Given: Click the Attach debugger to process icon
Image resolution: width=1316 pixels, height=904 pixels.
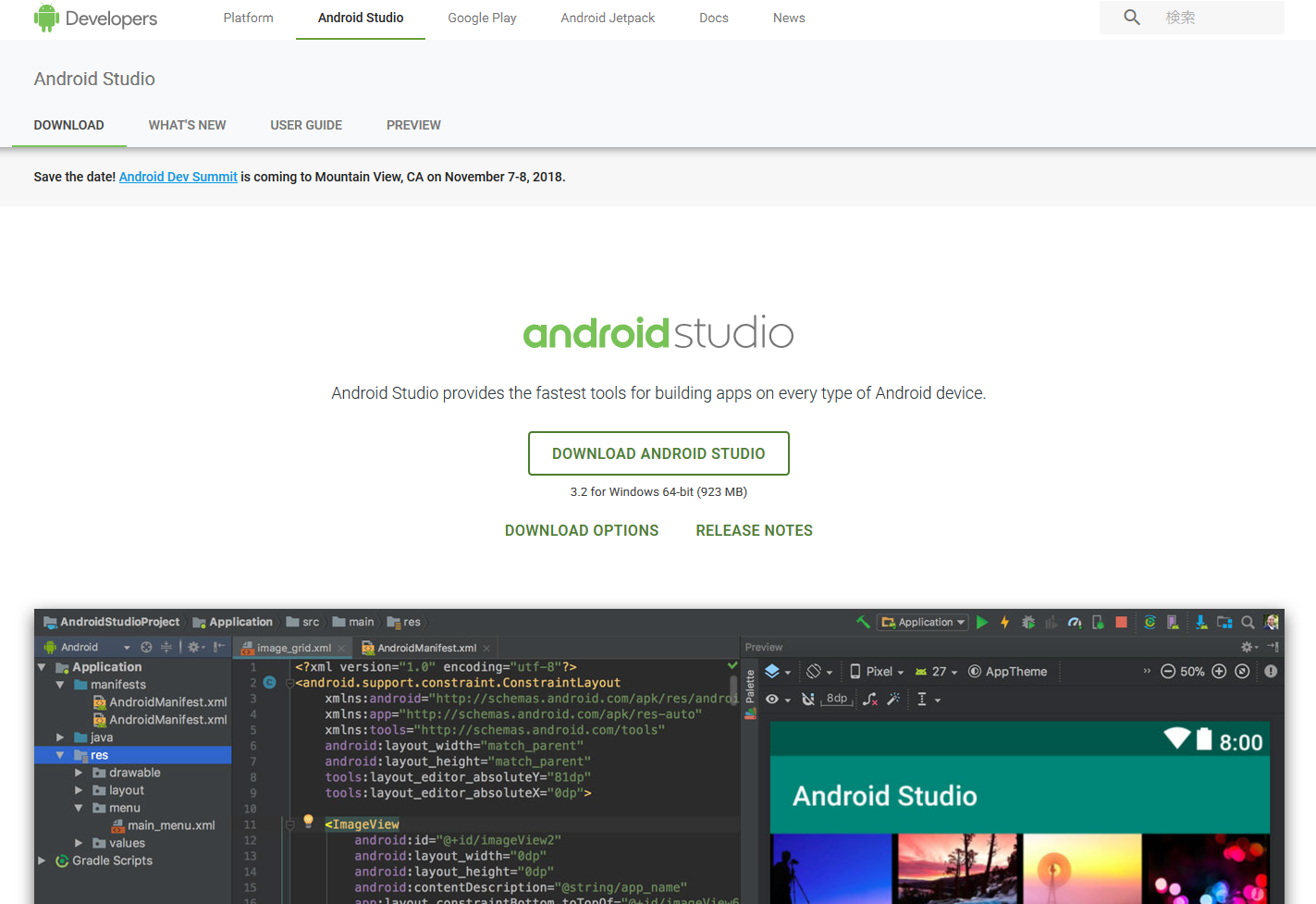Looking at the screenshot, I should (x=1098, y=622).
